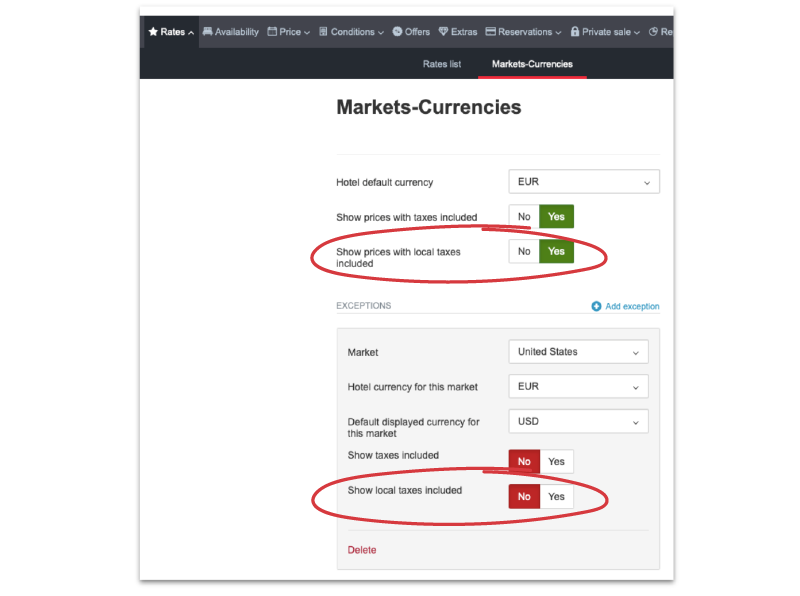Click the Rates star icon
The height and width of the screenshot is (596, 800).
pyautogui.click(x=153, y=32)
